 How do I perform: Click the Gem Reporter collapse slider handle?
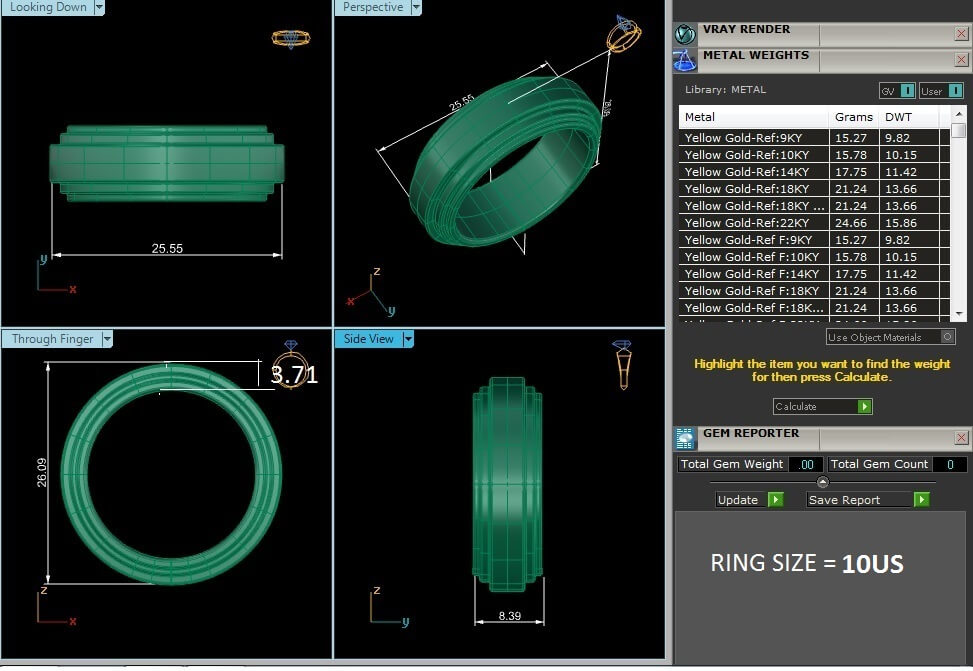click(x=823, y=482)
